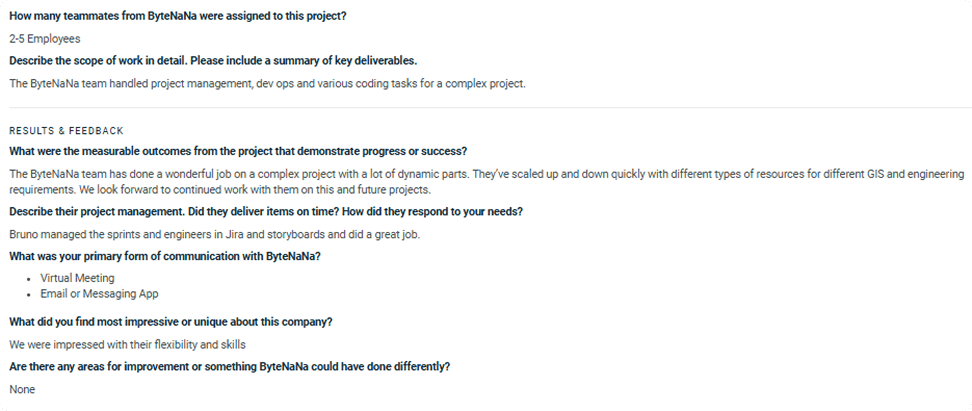Click the 'None' answer text
972x411 pixels.
(22, 389)
